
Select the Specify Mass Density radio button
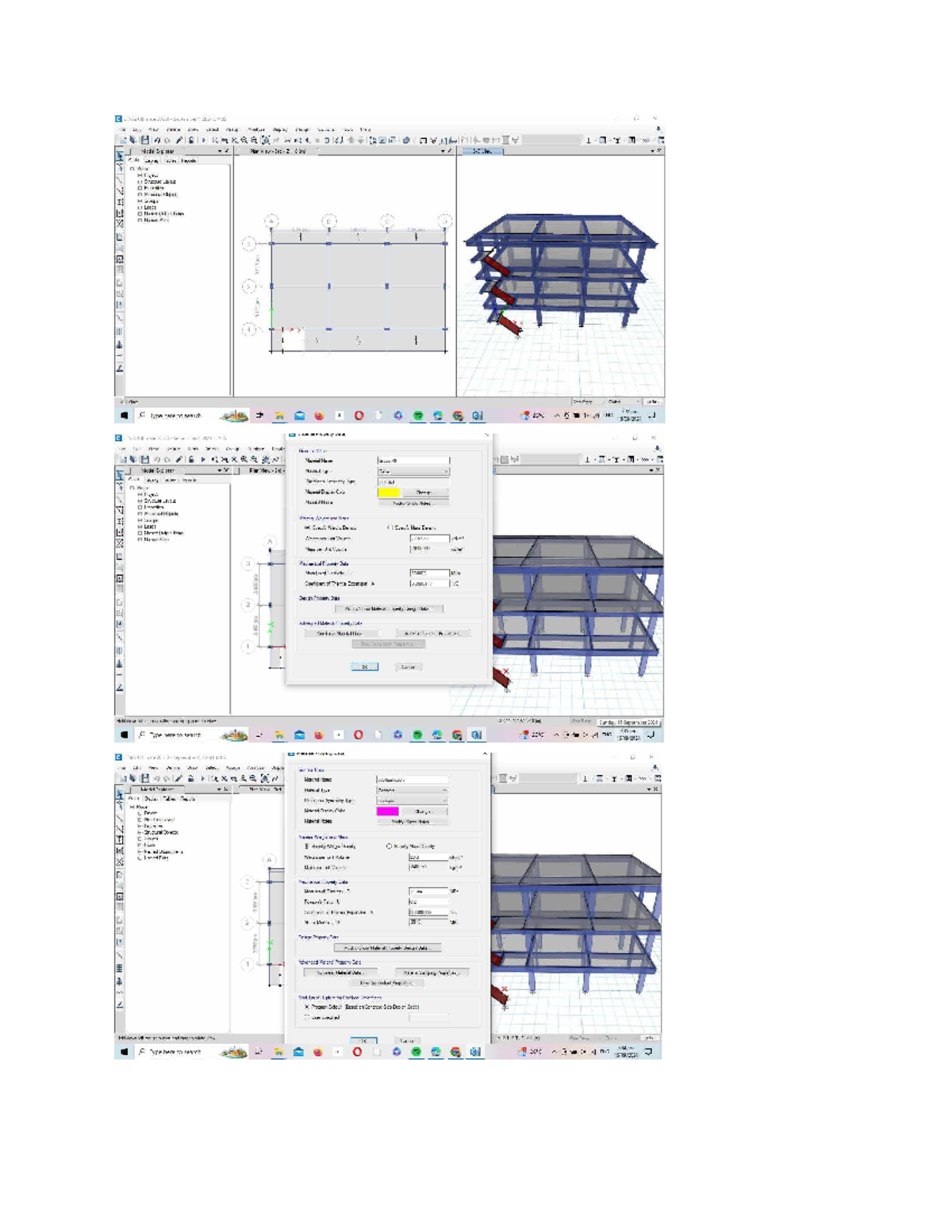click(389, 846)
